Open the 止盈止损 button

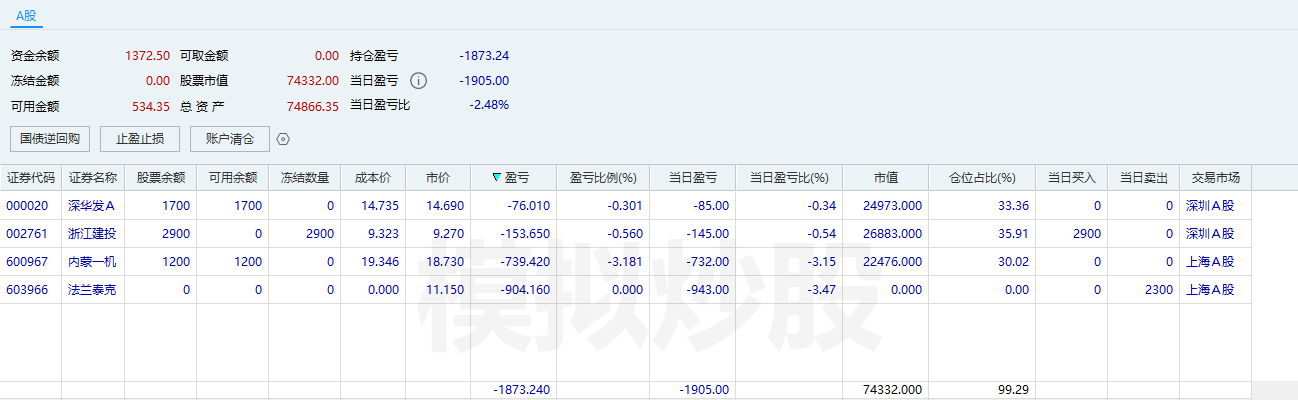[x=140, y=139]
